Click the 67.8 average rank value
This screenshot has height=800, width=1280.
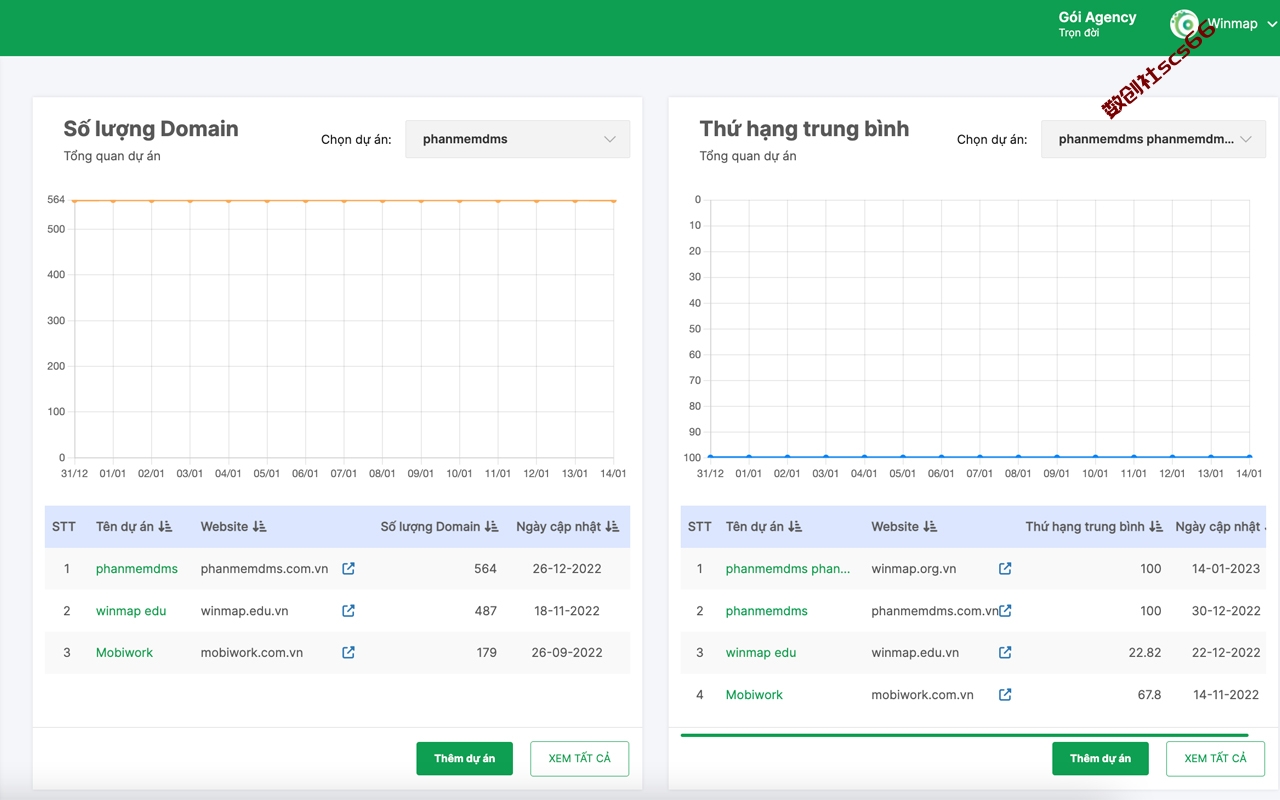pos(1149,694)
